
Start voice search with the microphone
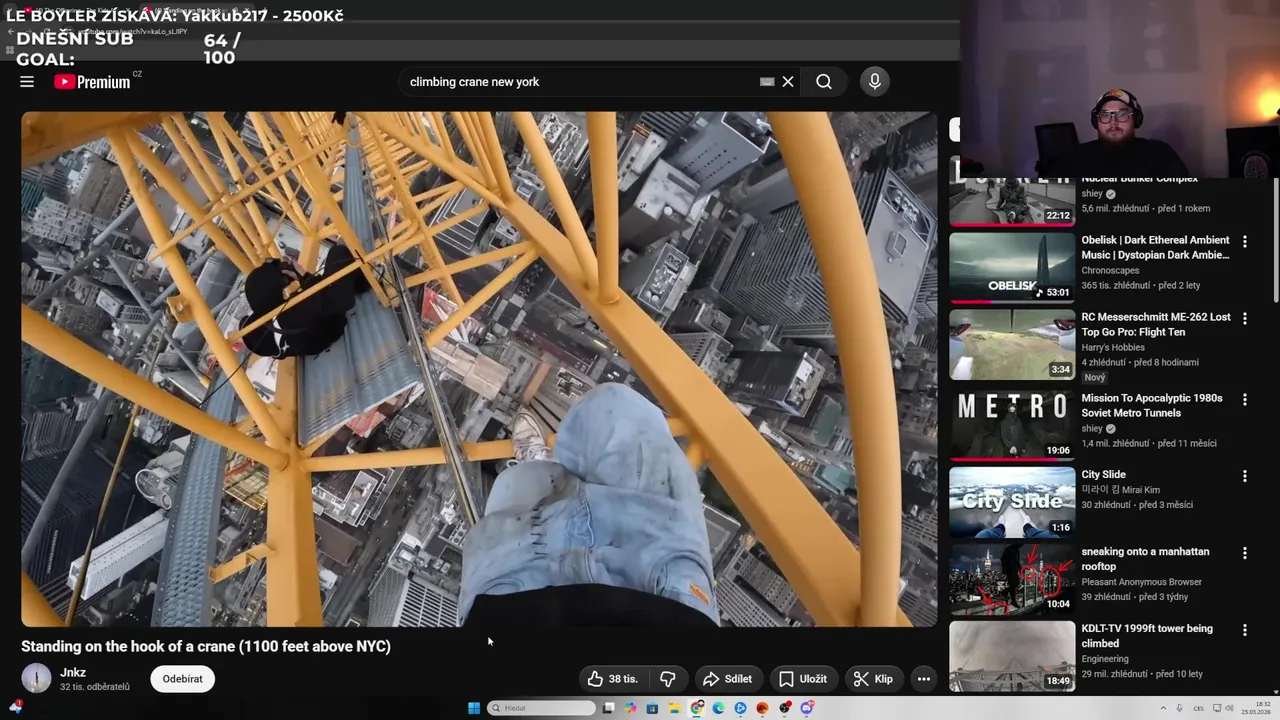(x=875, y=82)
